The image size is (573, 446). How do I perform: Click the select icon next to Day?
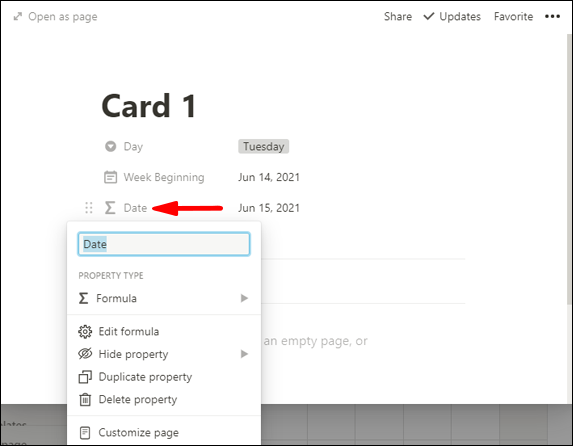click(x=110, y=146)
